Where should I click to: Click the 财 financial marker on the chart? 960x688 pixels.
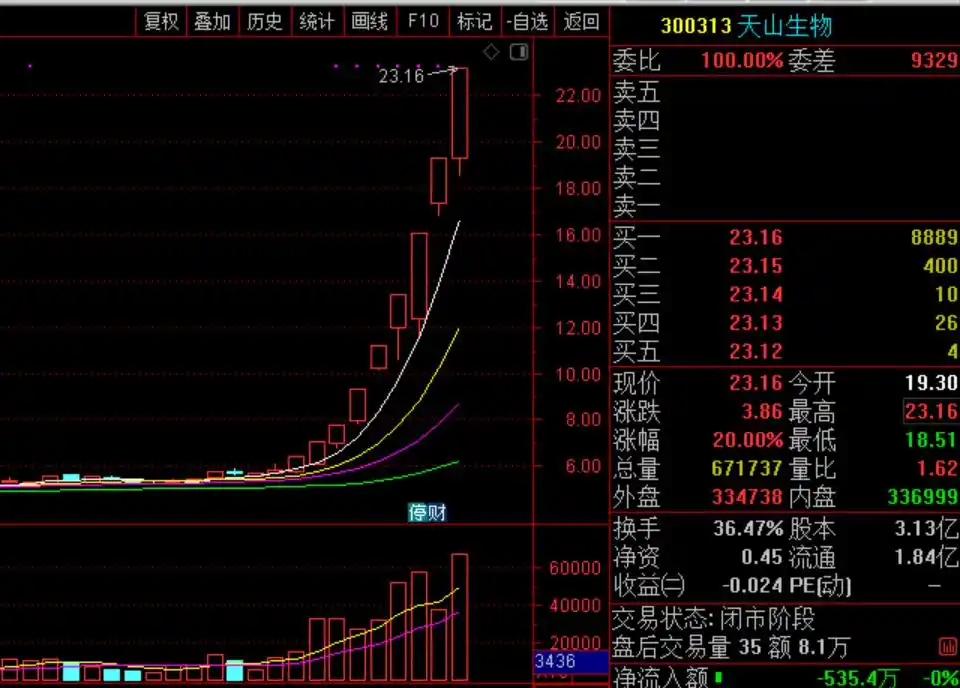tap(437, 512)
